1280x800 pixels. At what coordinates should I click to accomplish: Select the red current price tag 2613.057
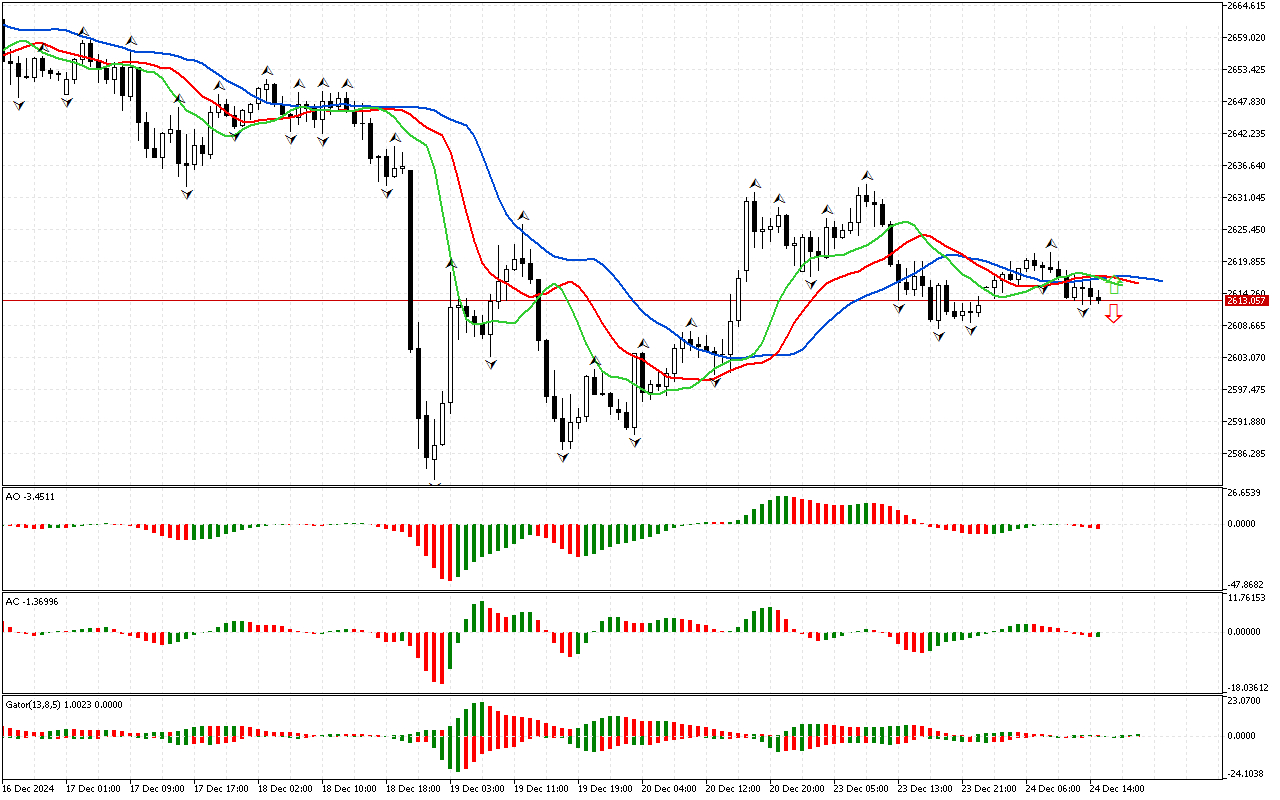click(x=1246, y=300)
